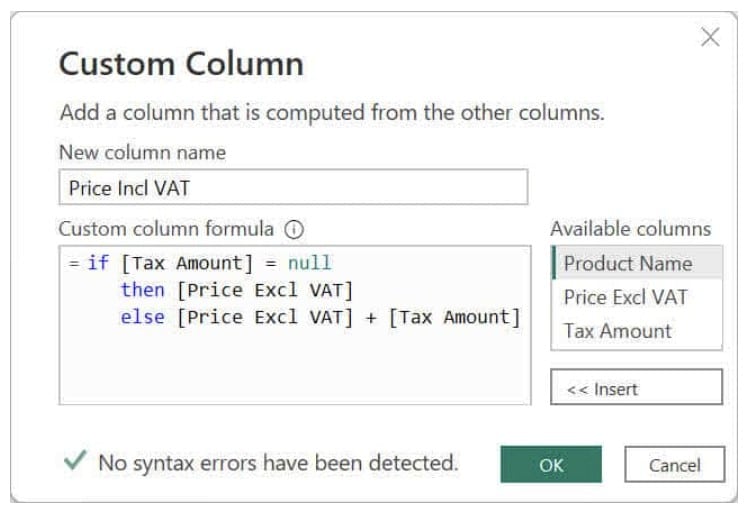750x512 pixels.
Task: Click inside the custom column formula editor
Action: click(295, 325)
